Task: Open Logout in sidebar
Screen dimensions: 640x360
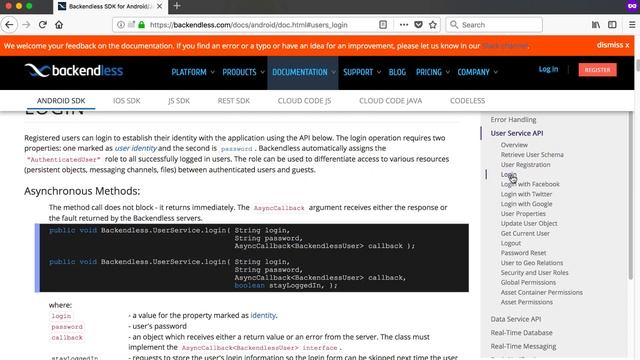Action: [x=511, y=243]
